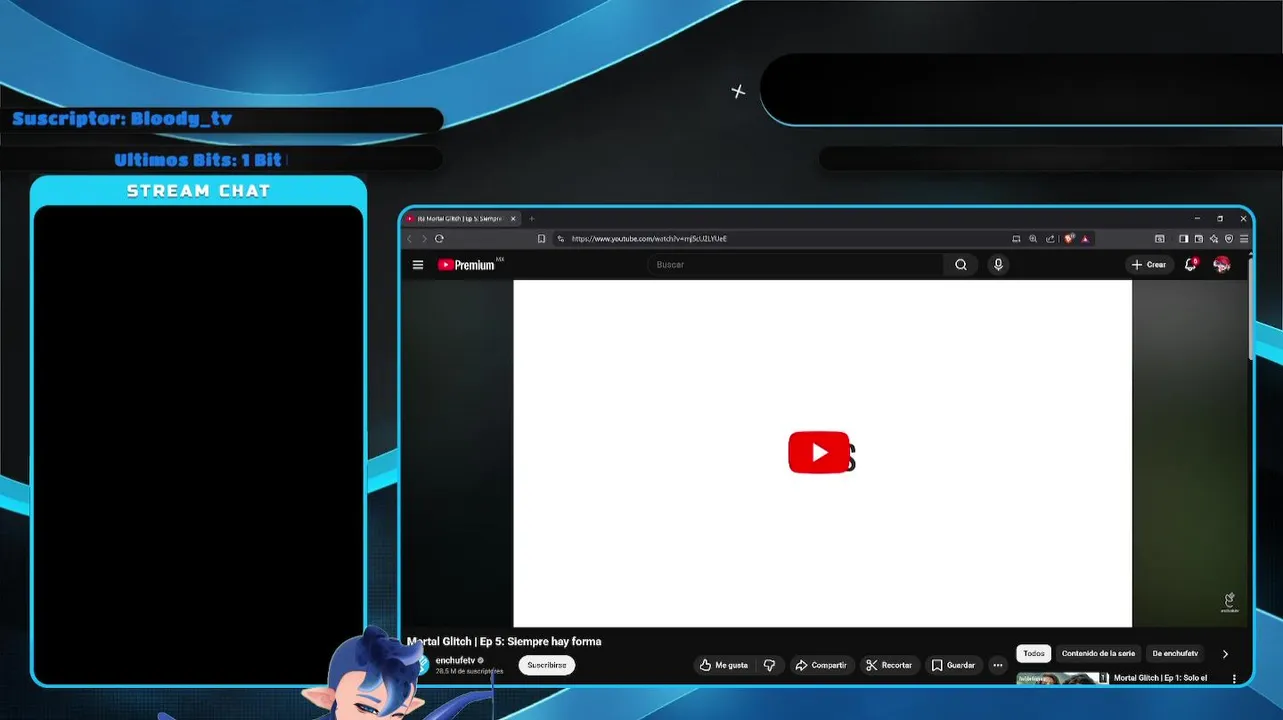This screenshot has height=720, width=1283.
Task: Click the Compartir share button
Action: pos(821,665)
